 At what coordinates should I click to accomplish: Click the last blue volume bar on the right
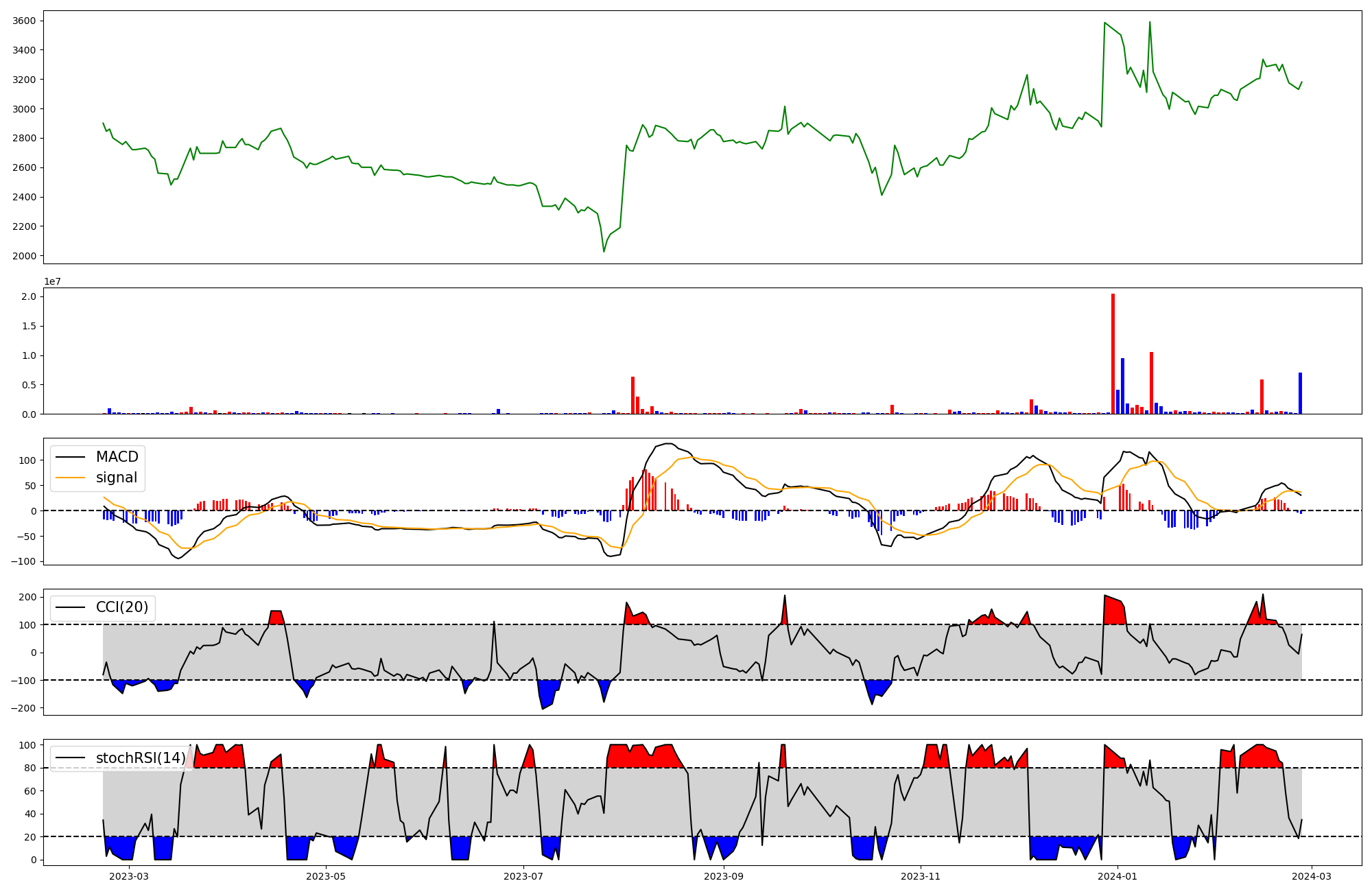pyautogui.click(x=1300, y=393)
